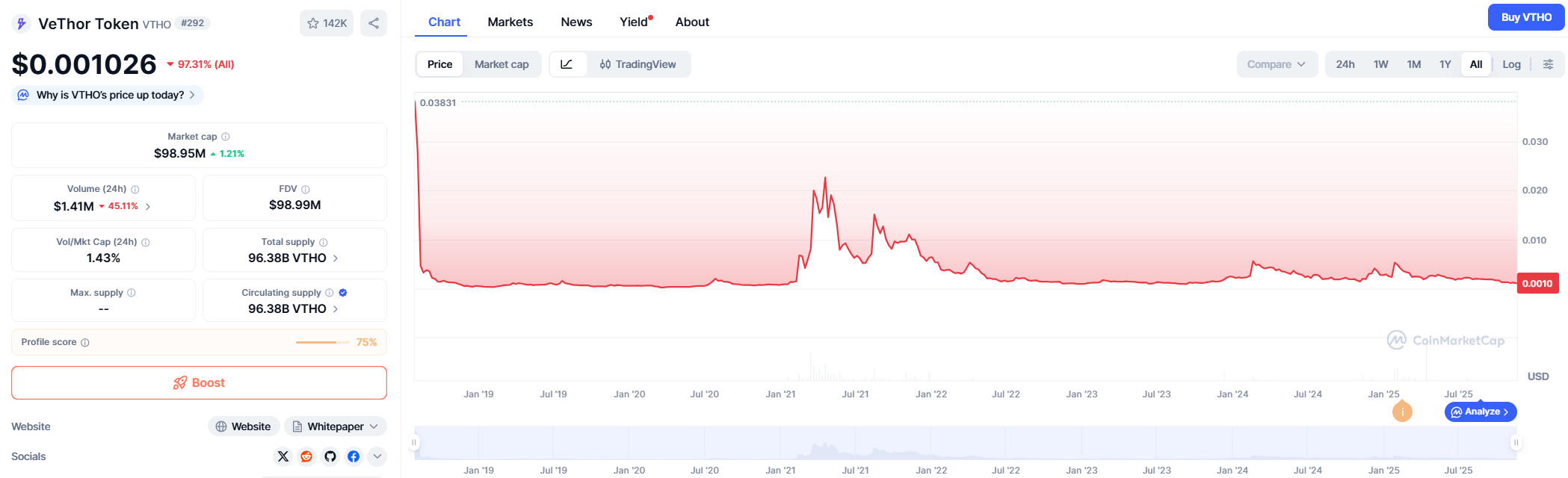This screenshot has width=1568, height=478.
Task: Open the Yield tab
Action: (x=635, y=22)
